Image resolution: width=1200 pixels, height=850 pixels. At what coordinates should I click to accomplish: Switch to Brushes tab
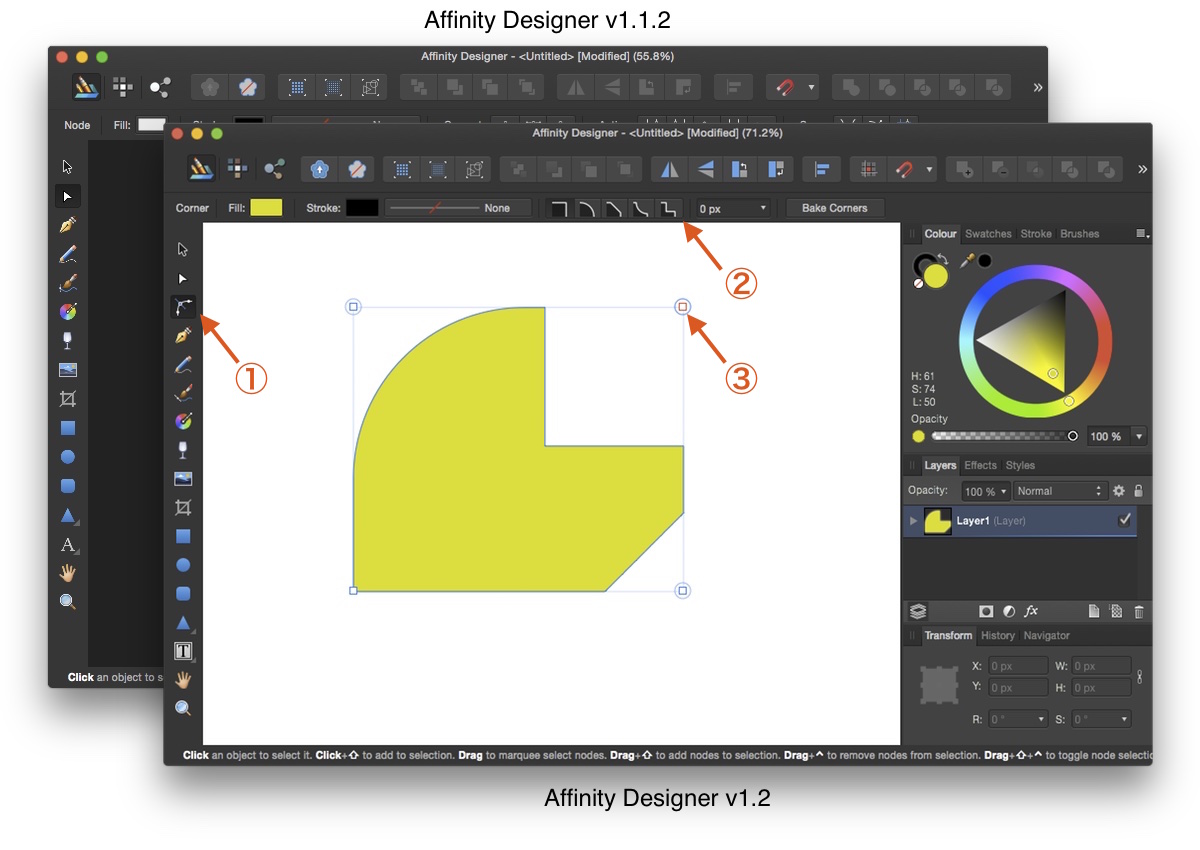pos(1079,234)
